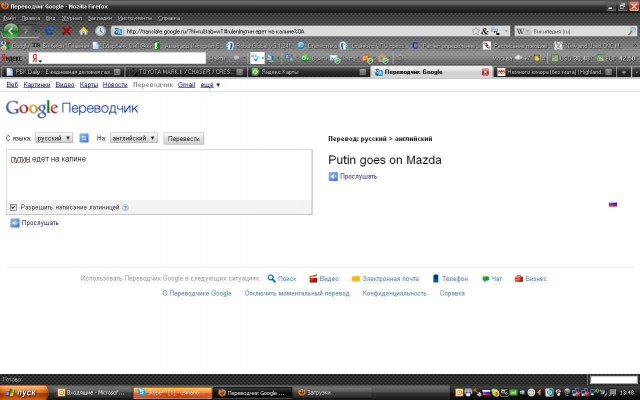Screen dimensions: 640x400
Task: Expand the ещё menu in Google top bar
Action: (210, 85)
